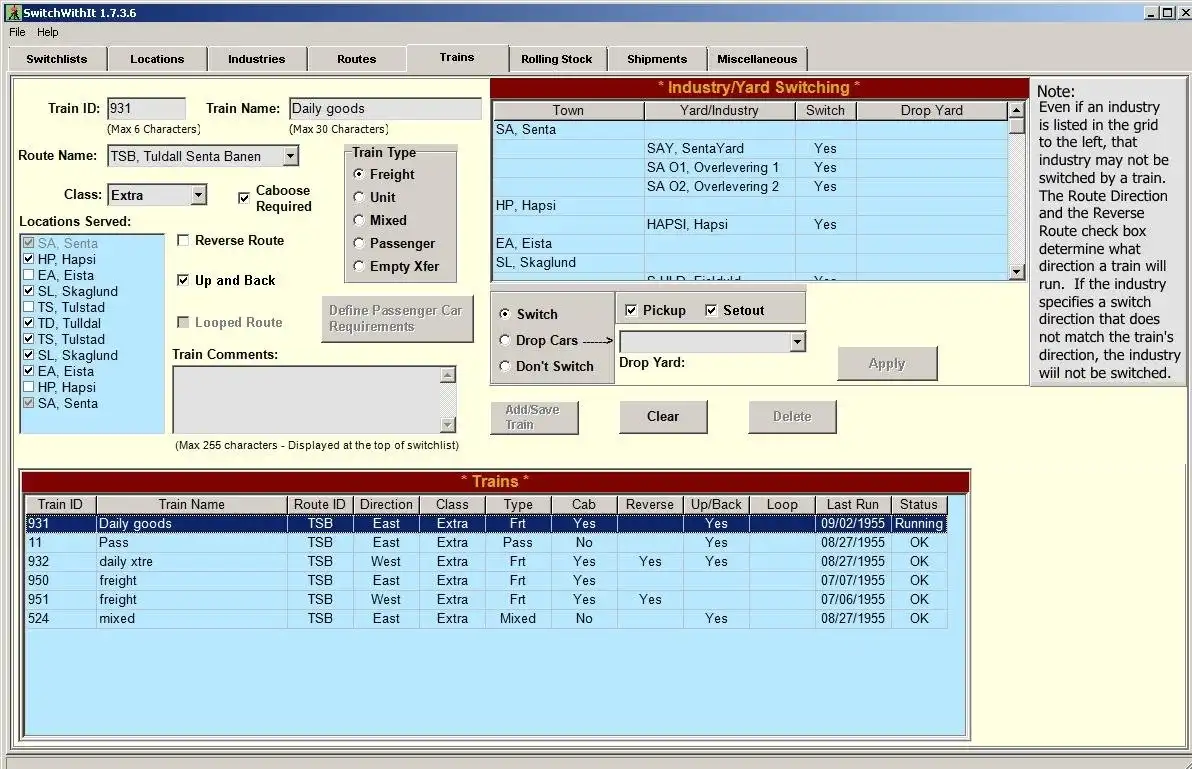This screenshot has width=1192, height=769.
Task: Enable the TS, Tulstad location
Action: [x=28, y=307]
